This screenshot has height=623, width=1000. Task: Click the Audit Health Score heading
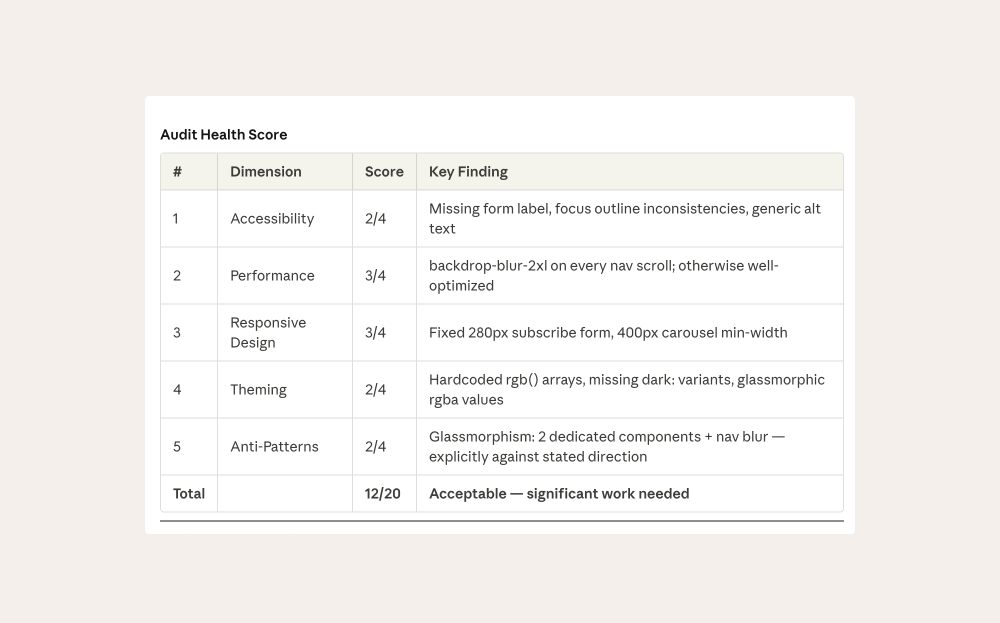[x=223, y=134]
